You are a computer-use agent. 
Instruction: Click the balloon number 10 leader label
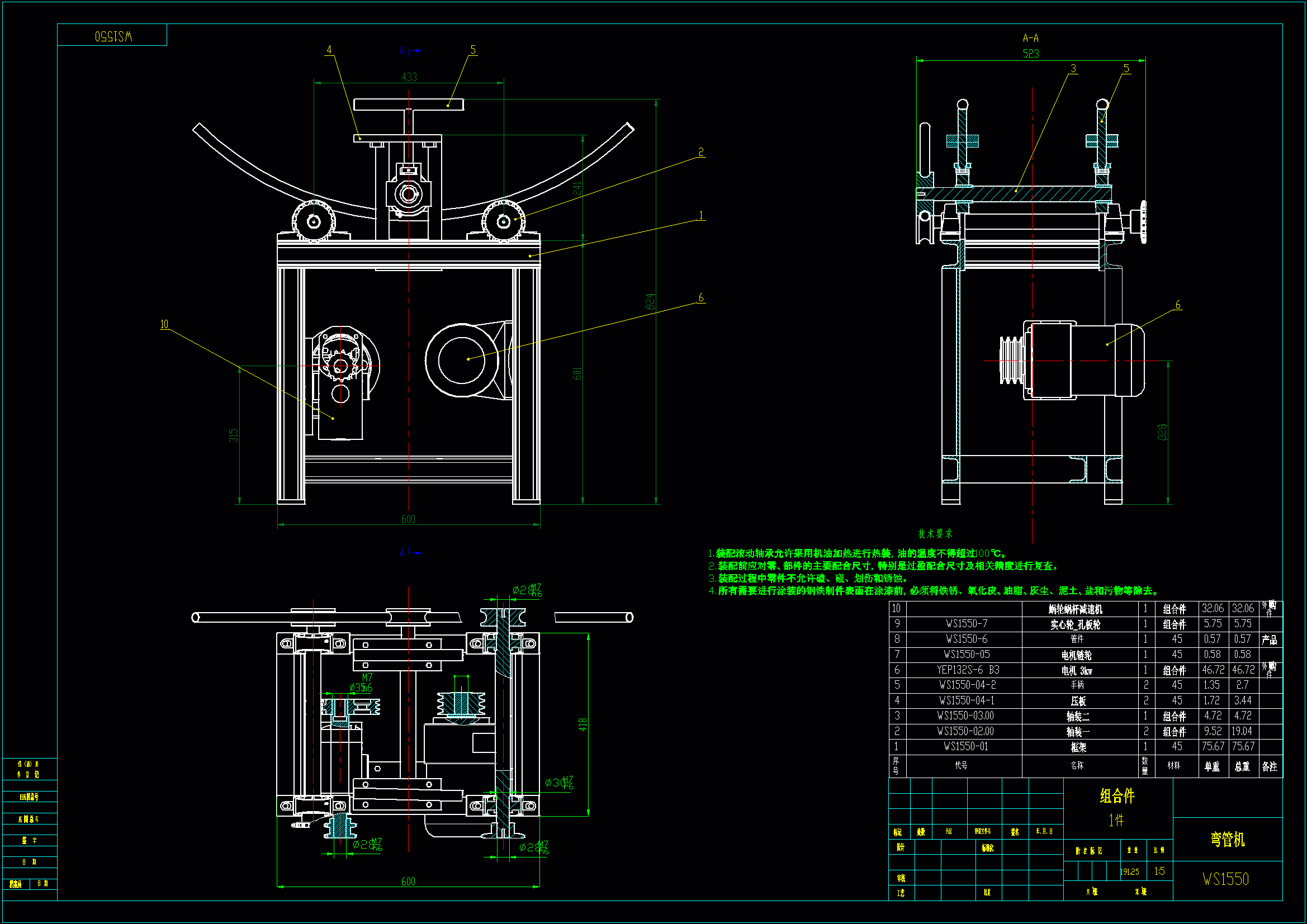click(x=164, y=324)
